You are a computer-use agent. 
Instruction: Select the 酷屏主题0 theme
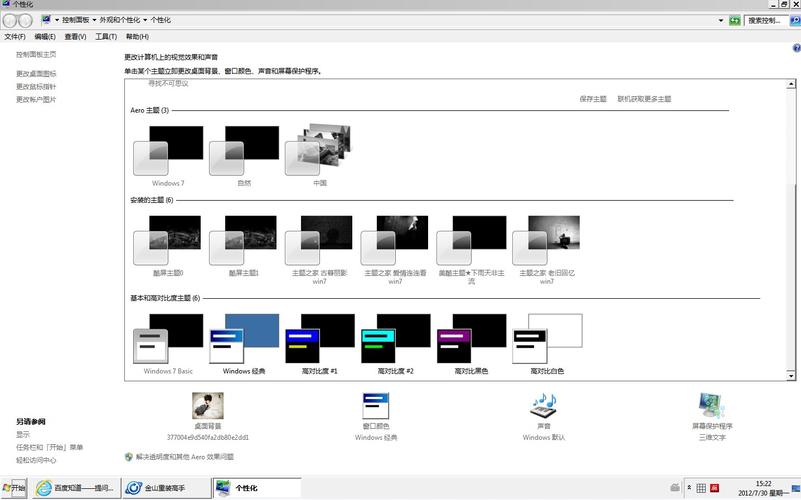[168, 246]
